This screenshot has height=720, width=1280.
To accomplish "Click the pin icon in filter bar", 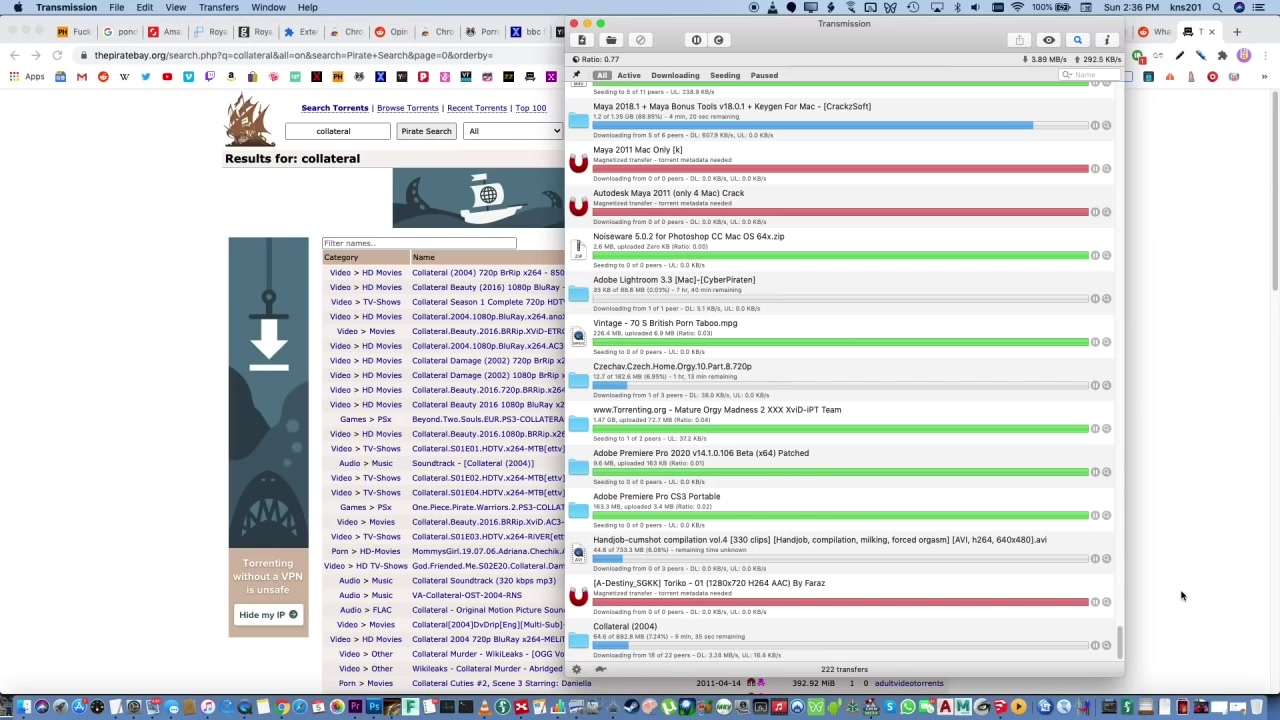I will 577,75.
